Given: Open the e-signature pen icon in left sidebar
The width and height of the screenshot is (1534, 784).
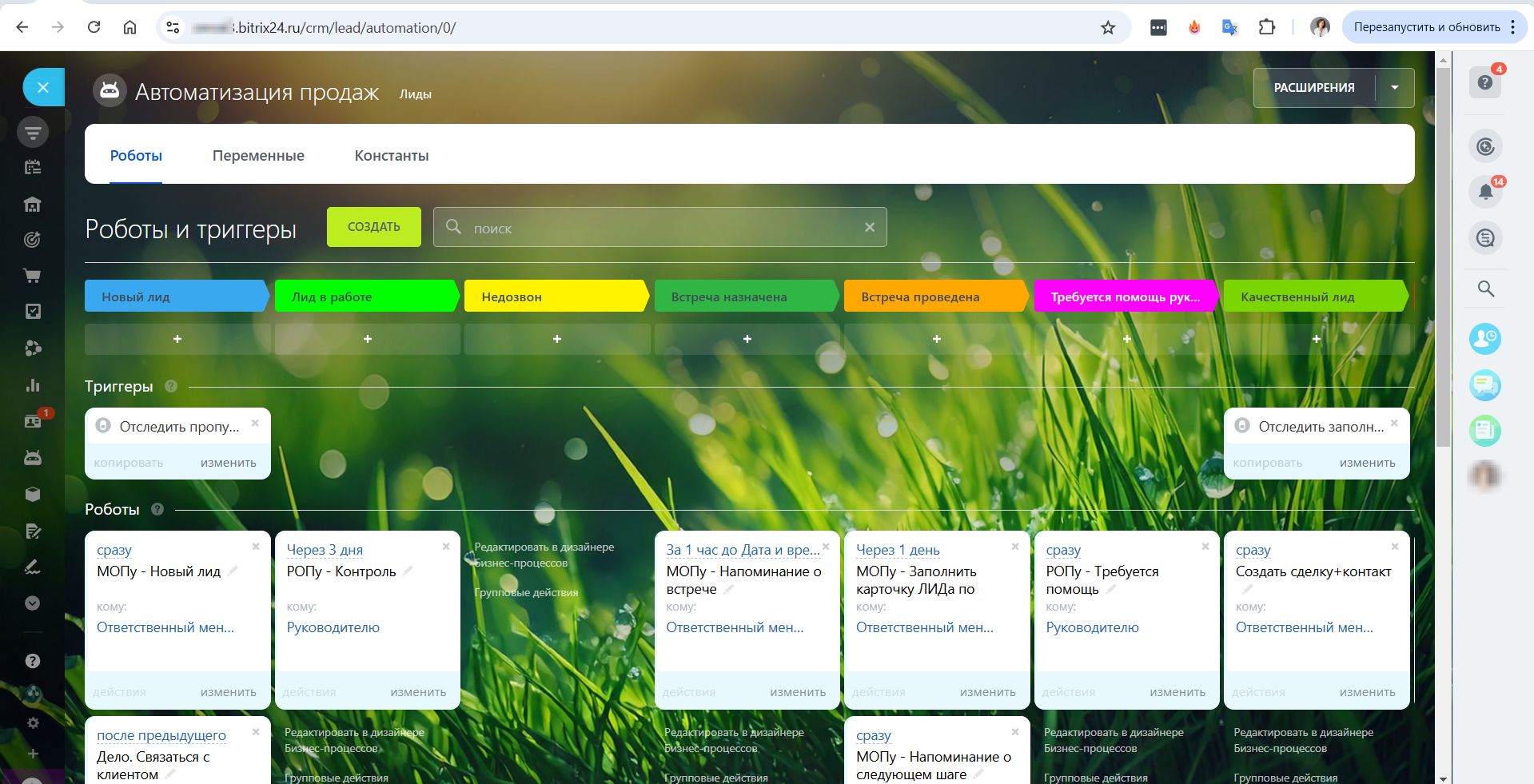Looking at the screenshot, I should click(33, 567).
